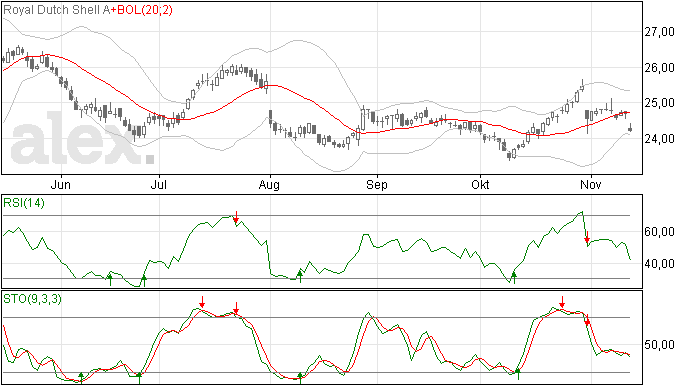690x387 pixels.
Task: Click the RSI green buy arrow in mid-October
Action: (x=514, y=277)
